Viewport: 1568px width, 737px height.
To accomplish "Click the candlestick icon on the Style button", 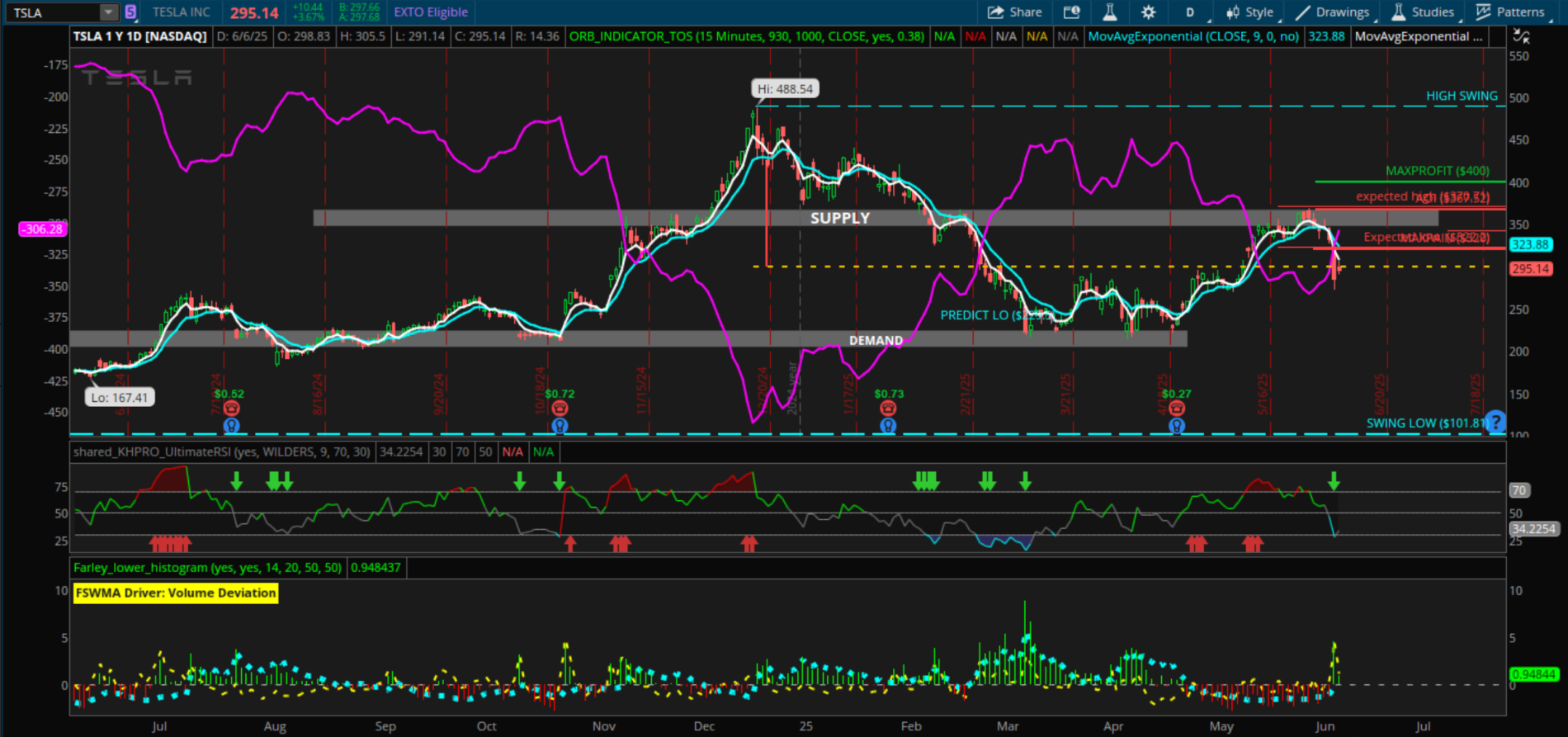I will (x=1233, y=12).
